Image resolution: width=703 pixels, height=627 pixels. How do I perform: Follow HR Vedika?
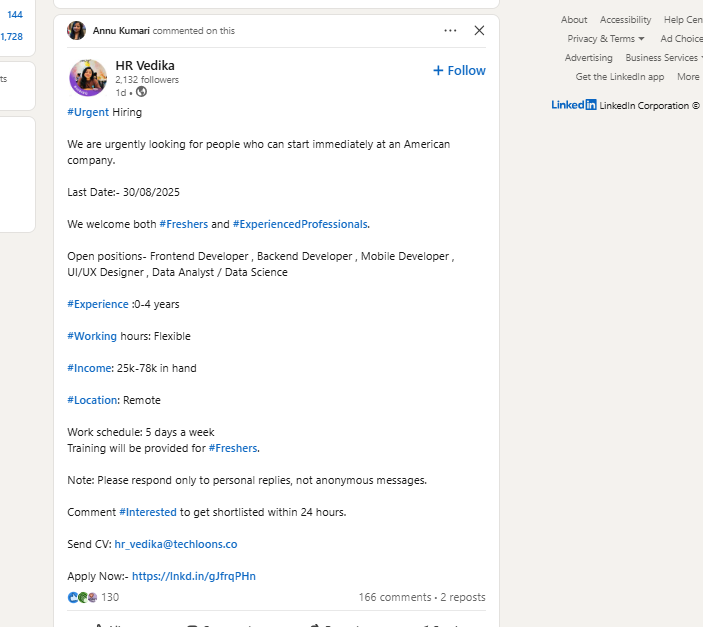point(459,71)
